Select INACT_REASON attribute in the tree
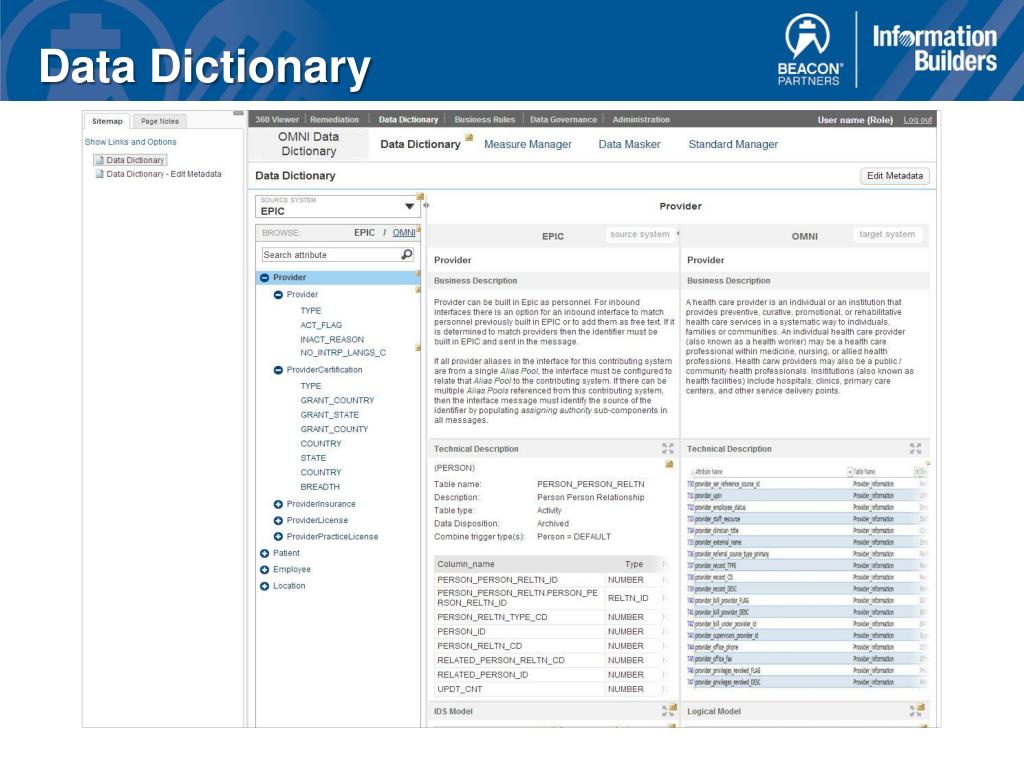 point(332,339)
